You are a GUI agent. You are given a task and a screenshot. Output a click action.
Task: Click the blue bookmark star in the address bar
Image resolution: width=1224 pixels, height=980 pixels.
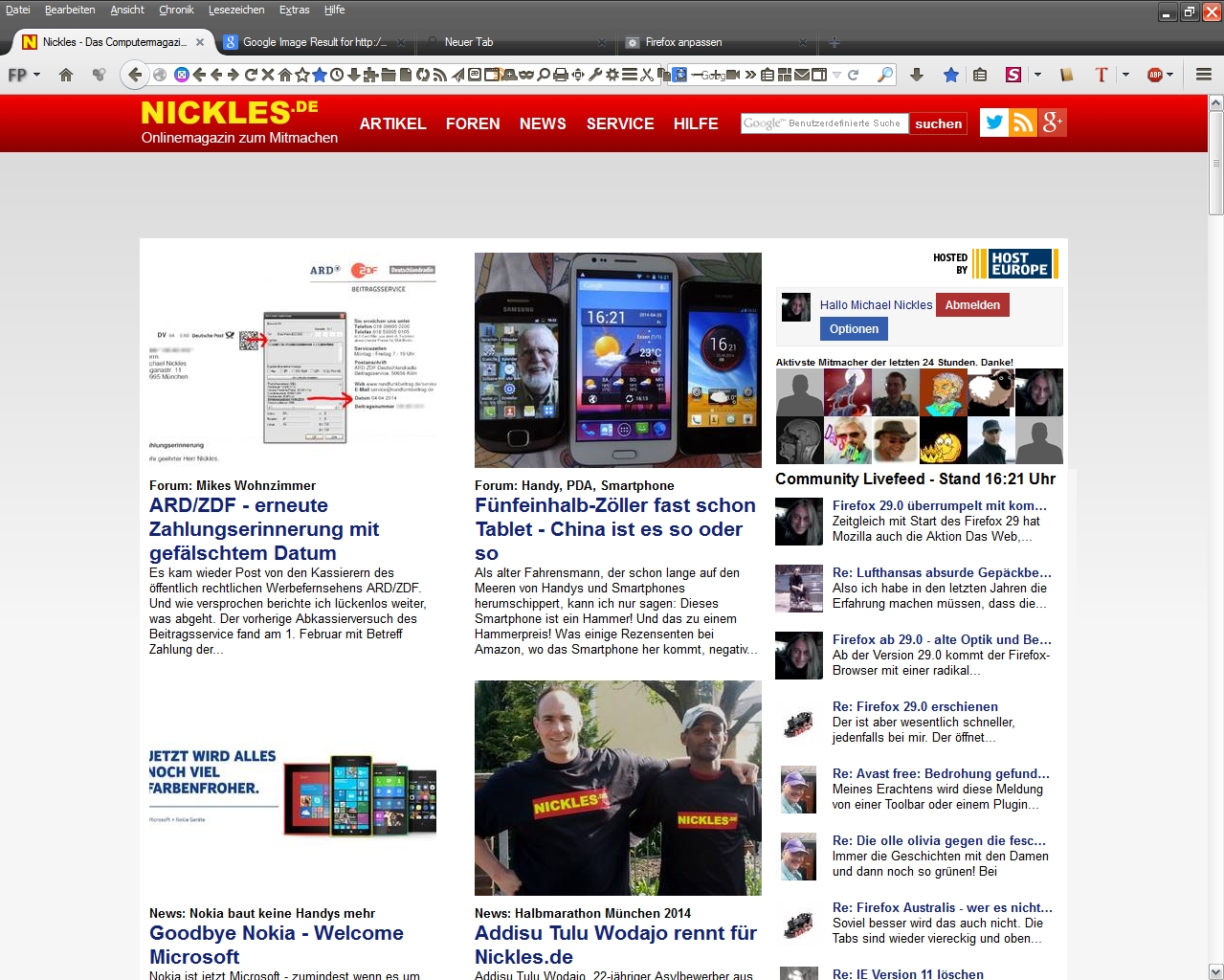click(x=319, y=75)
